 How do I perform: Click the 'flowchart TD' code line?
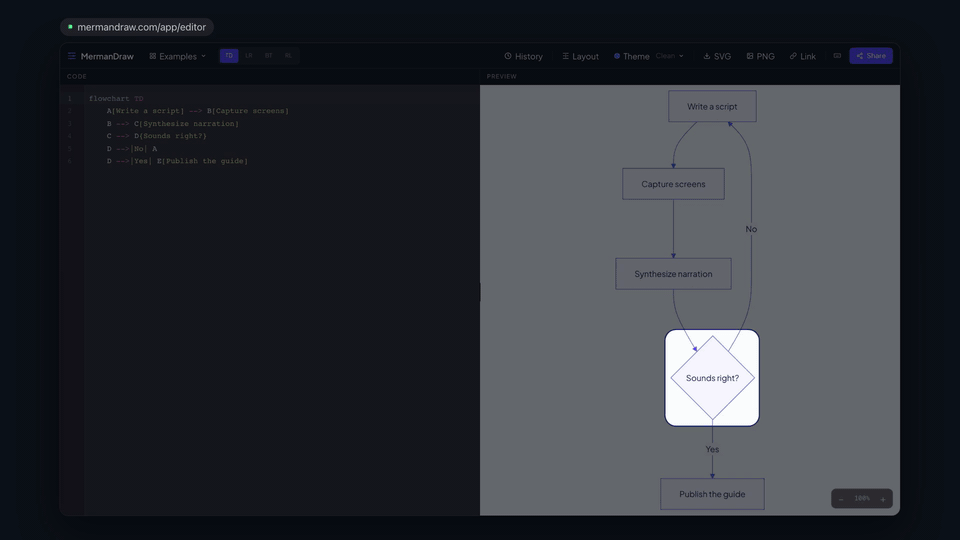[116, 99]
